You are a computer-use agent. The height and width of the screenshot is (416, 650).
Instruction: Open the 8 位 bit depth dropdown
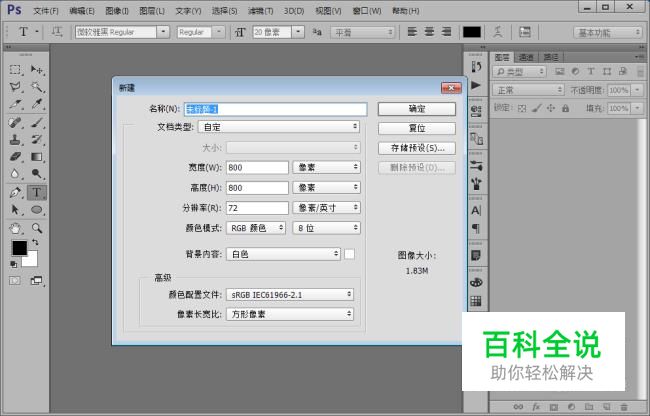327,228
